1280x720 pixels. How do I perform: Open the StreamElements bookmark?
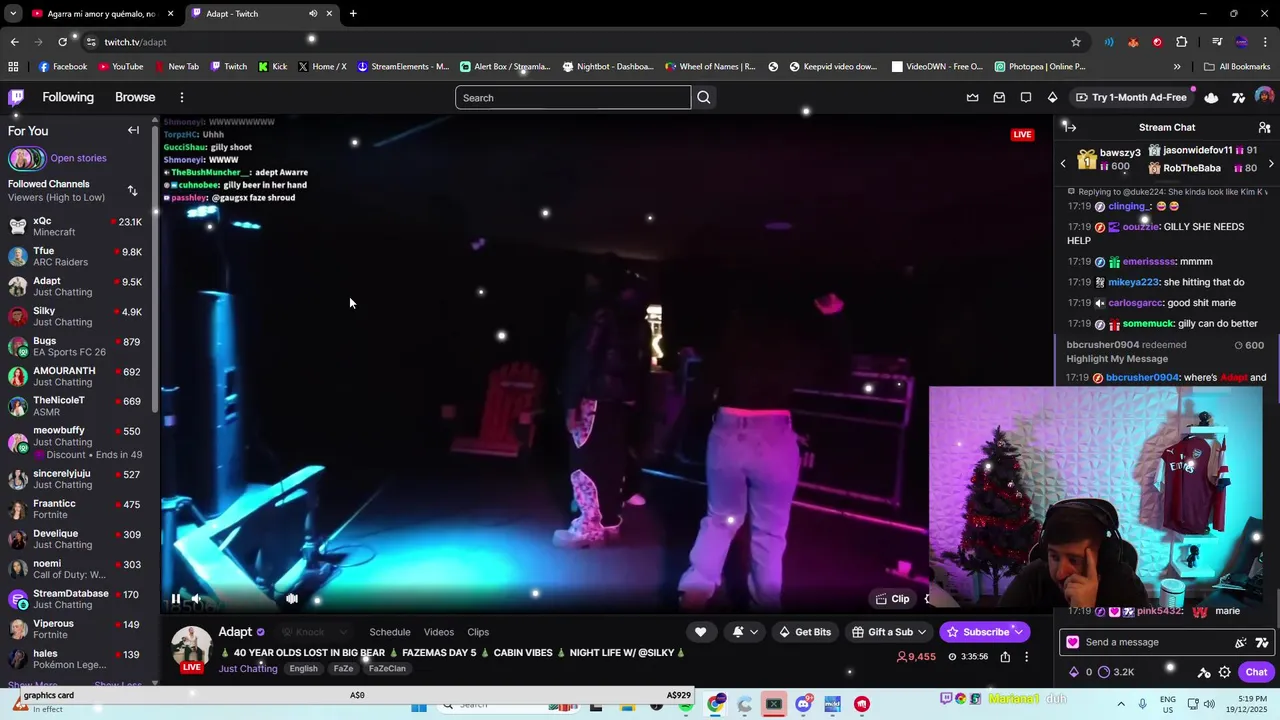[x=403, y=67]
